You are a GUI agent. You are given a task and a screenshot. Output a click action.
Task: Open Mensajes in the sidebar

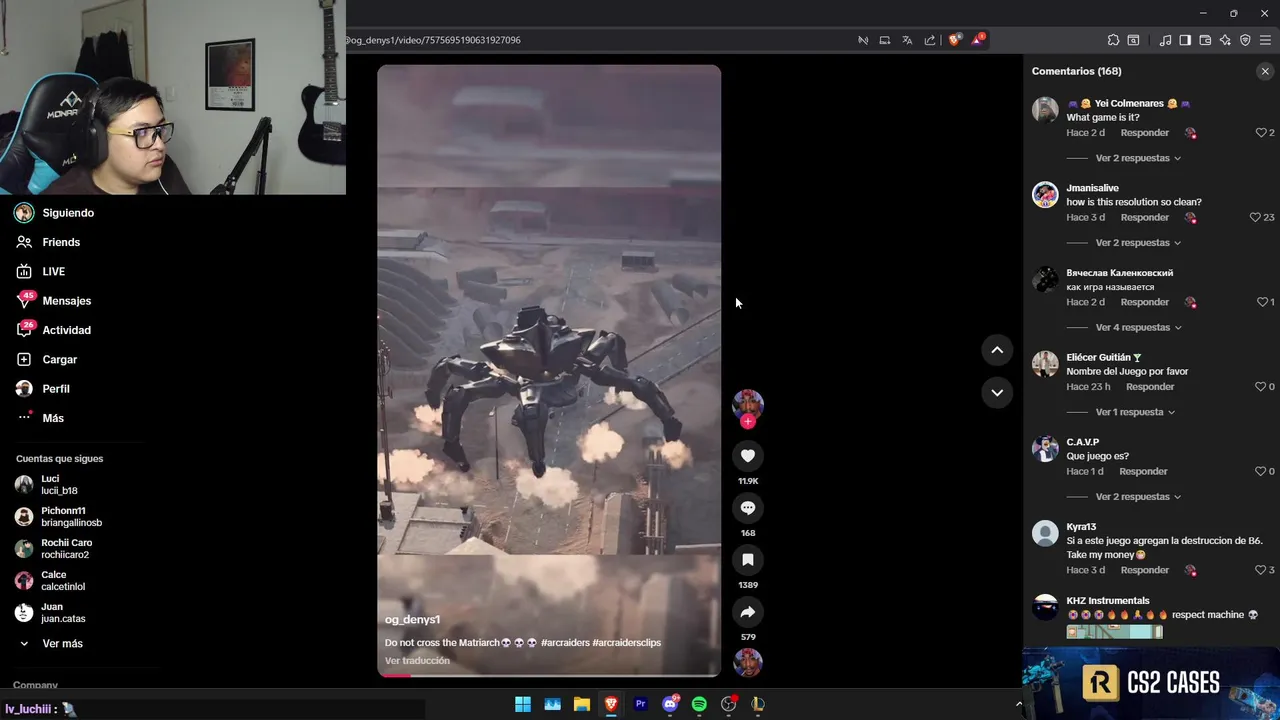coord(66,301)
